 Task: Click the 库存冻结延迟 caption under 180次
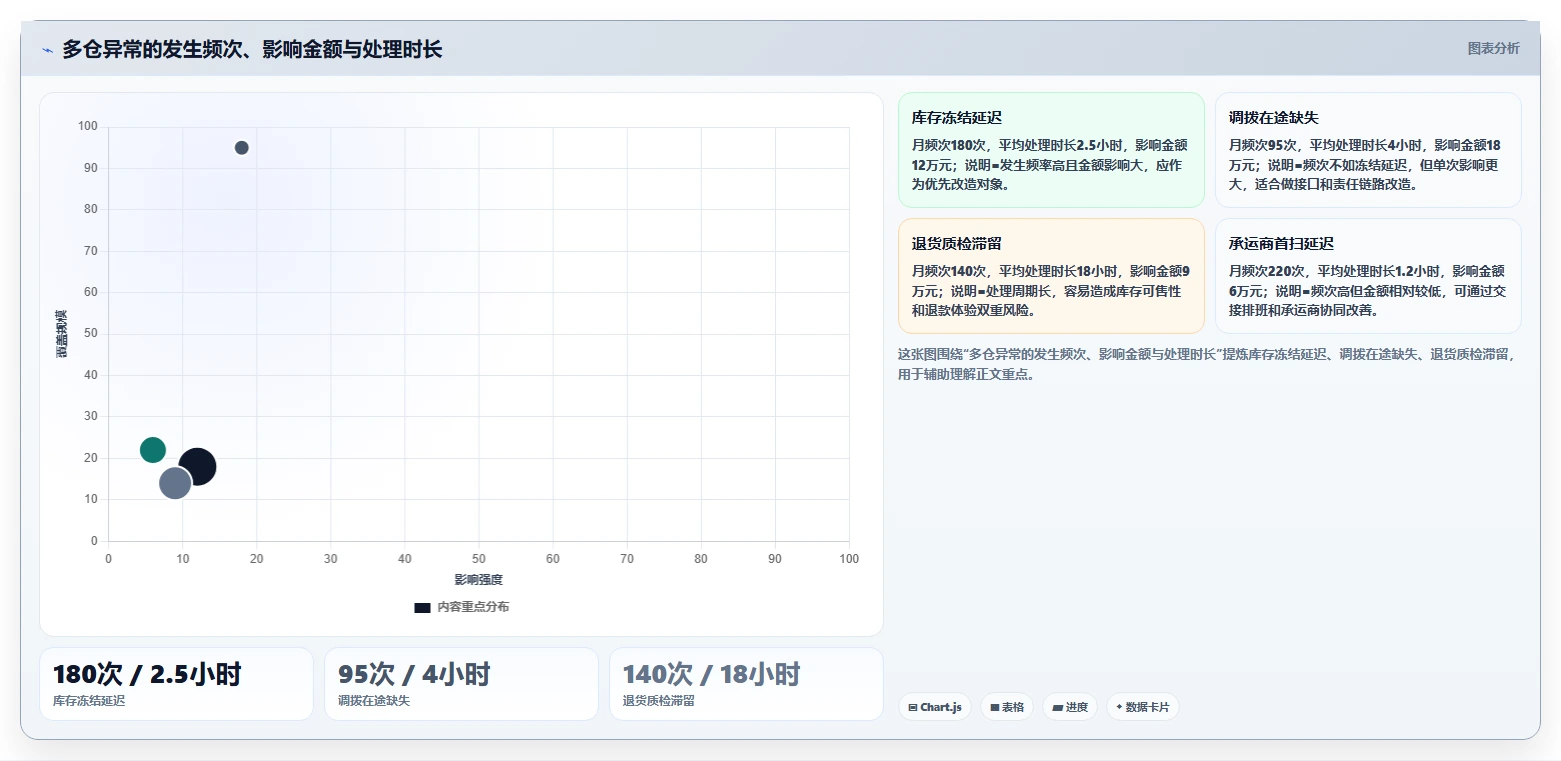pyautogui.click(x=89, y=701)
